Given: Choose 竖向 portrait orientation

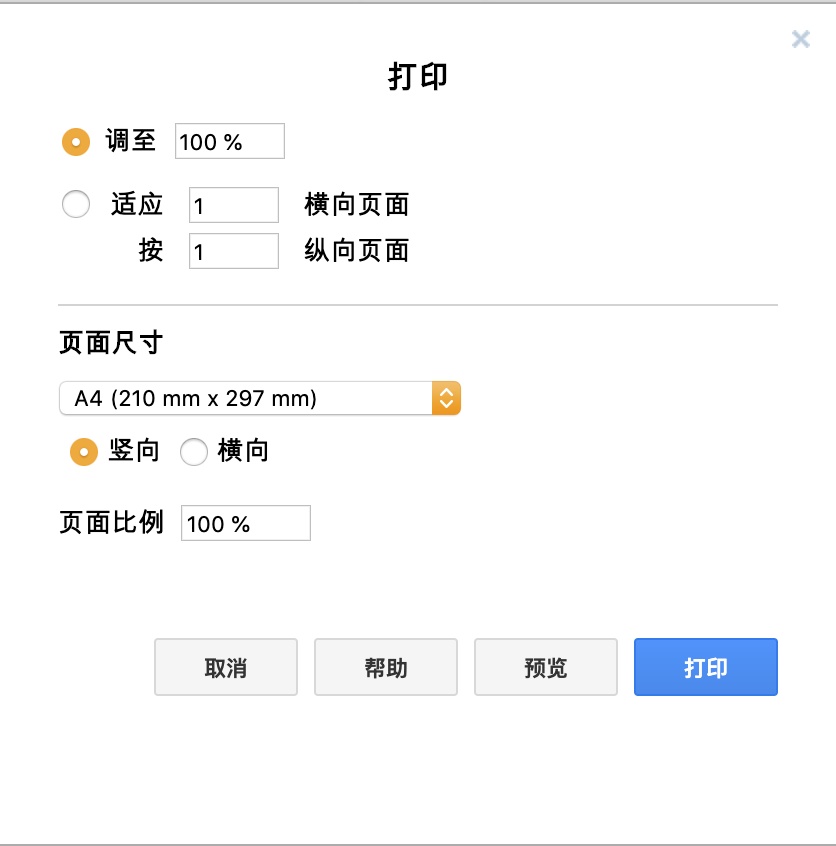Looking at the screenshot, I should pos(84,451).
